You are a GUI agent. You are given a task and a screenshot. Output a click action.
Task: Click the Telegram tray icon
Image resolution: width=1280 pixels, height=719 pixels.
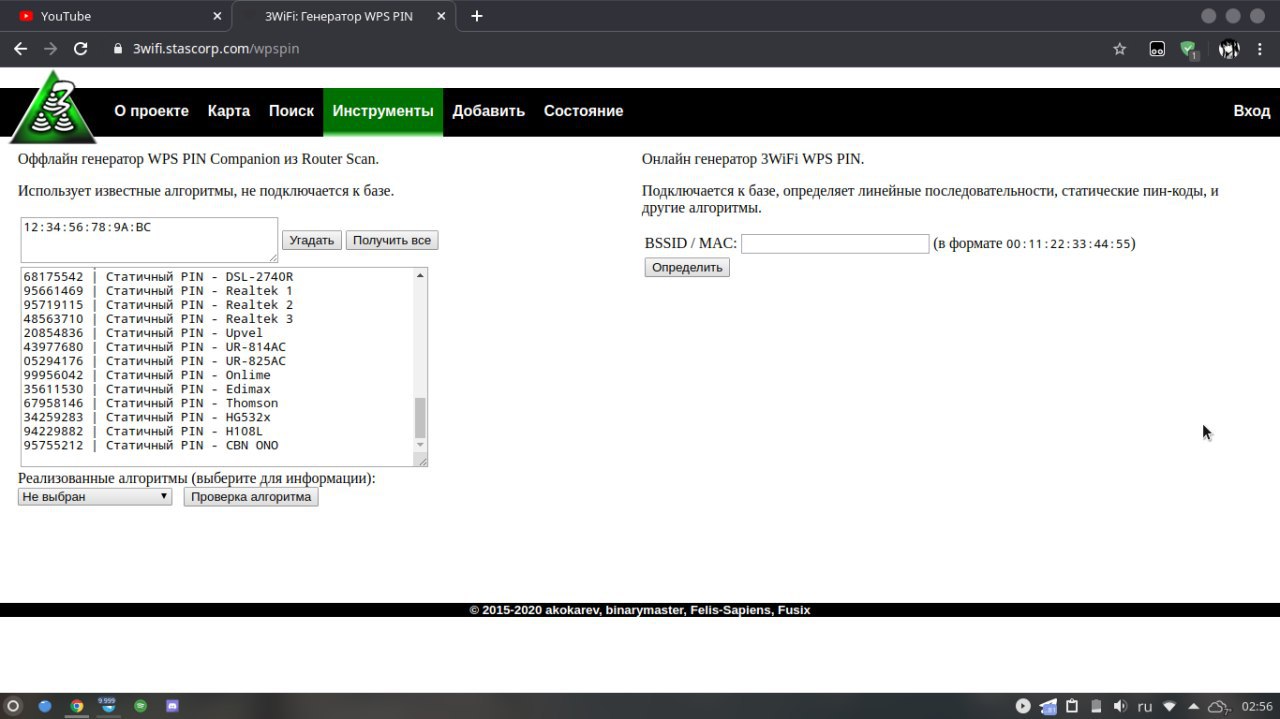tap(1048, 706)
